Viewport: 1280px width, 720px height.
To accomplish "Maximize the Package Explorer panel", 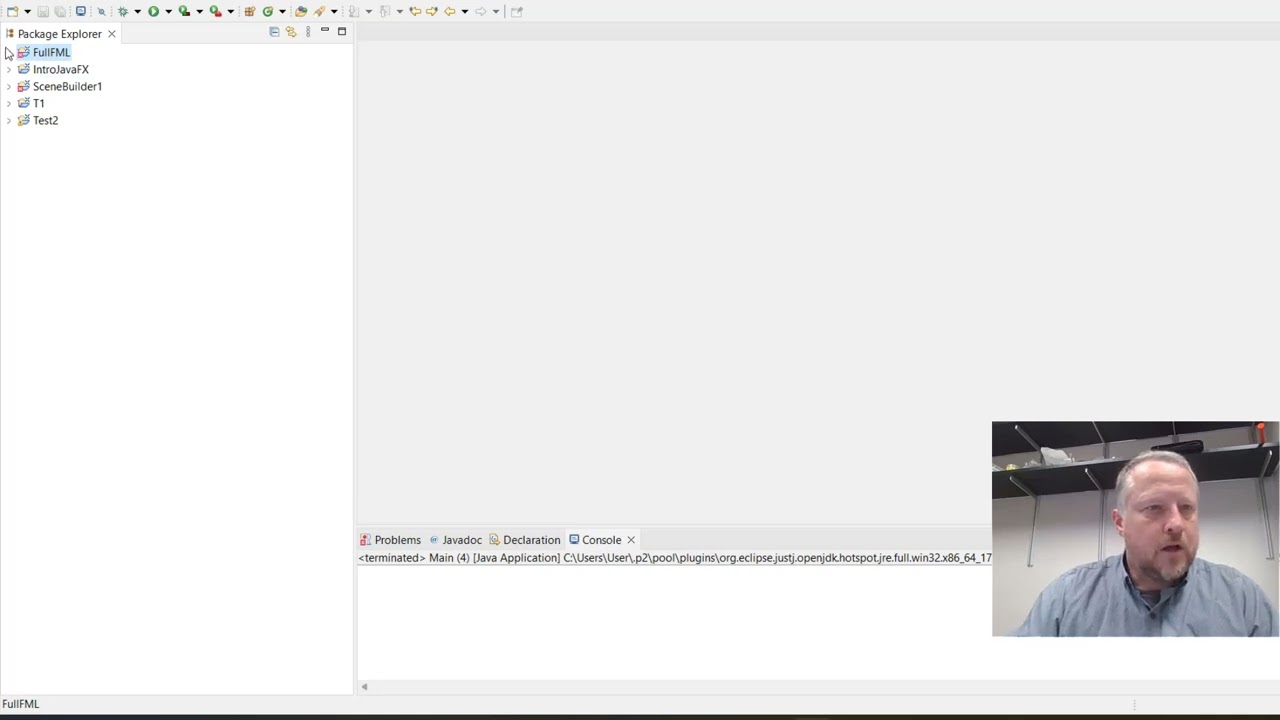I will (341, 32).
